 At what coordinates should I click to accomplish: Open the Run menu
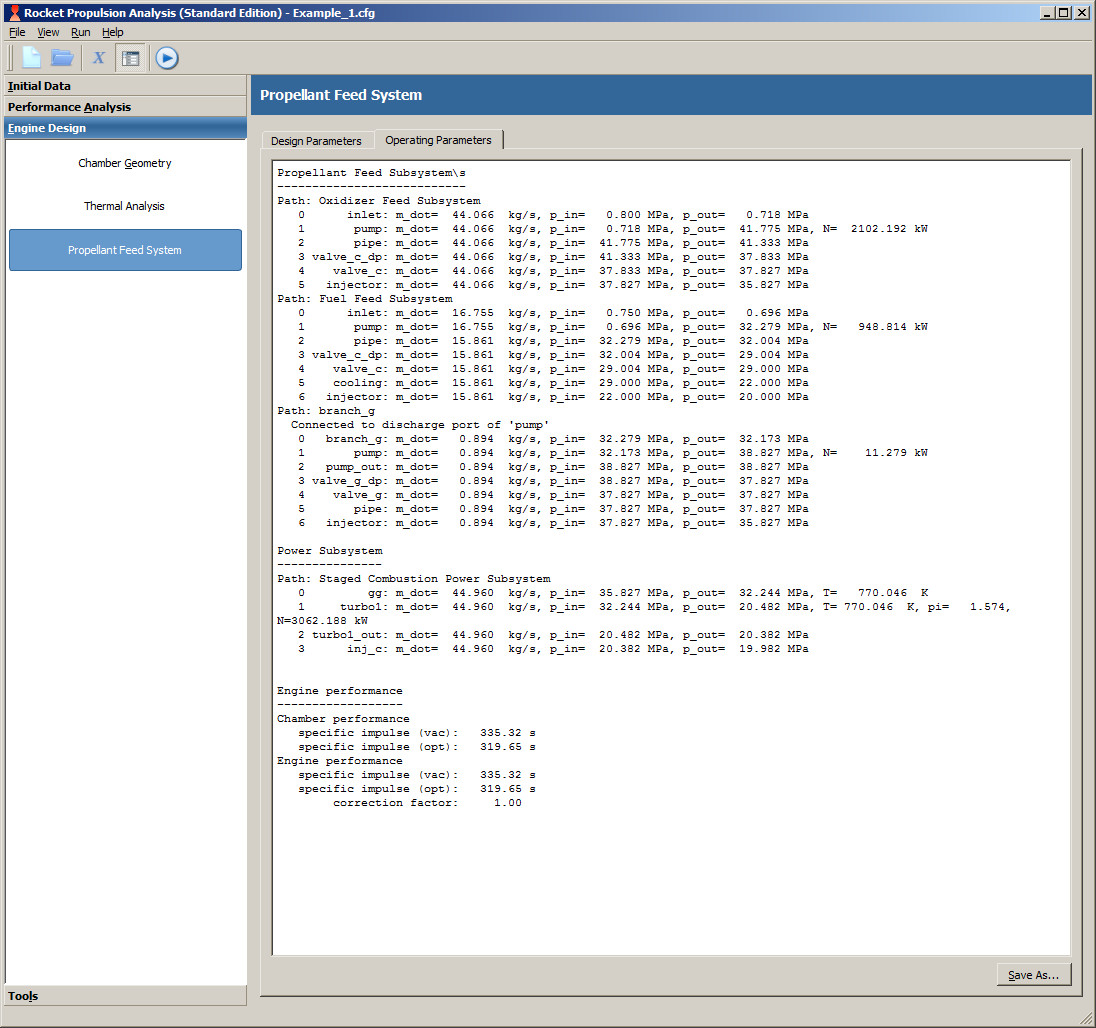(80, 32)
